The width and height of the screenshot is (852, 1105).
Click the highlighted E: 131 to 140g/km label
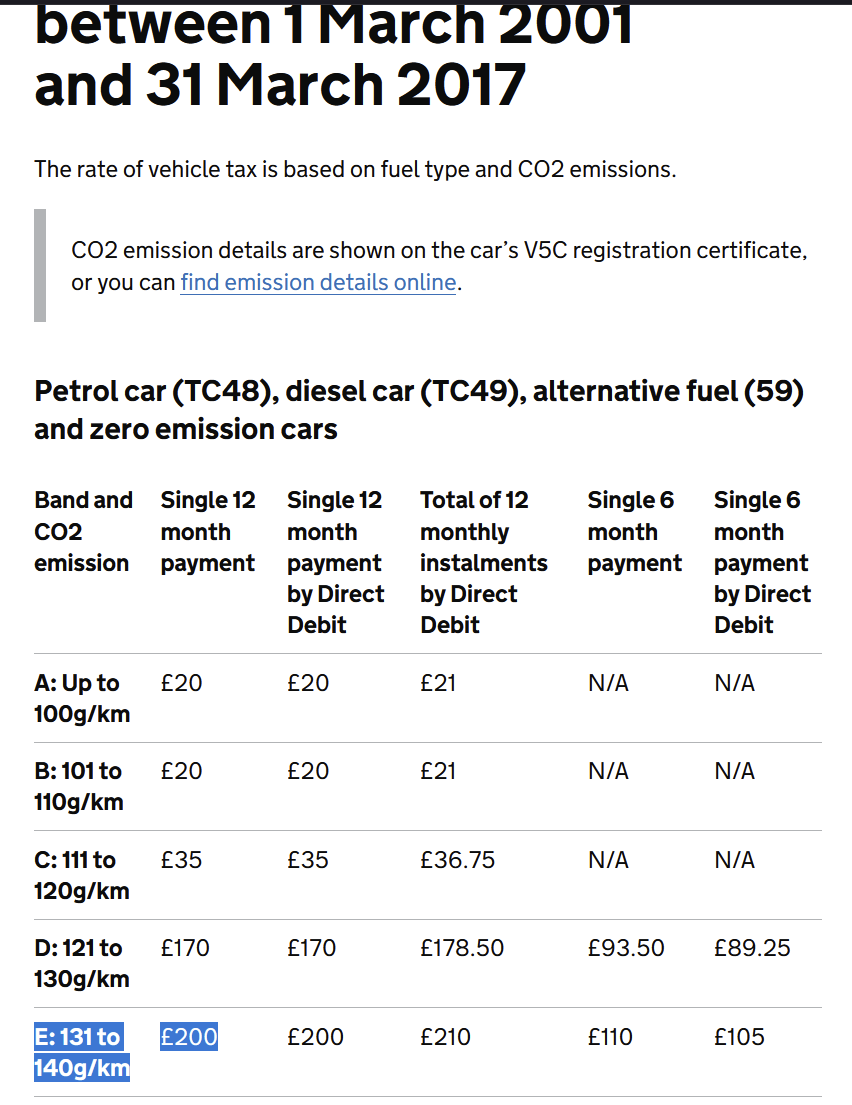tap(82, 1052)
